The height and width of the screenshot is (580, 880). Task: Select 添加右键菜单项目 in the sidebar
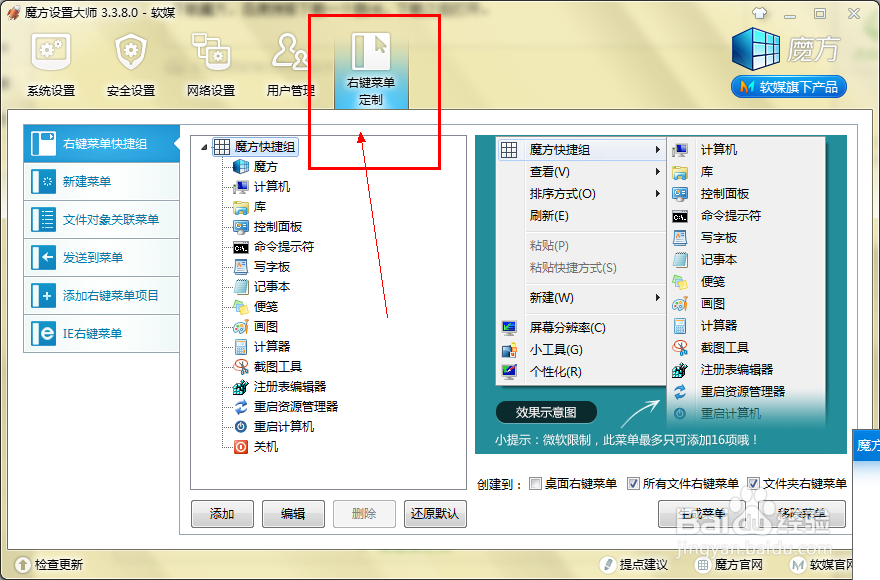(x=102, y=295)
